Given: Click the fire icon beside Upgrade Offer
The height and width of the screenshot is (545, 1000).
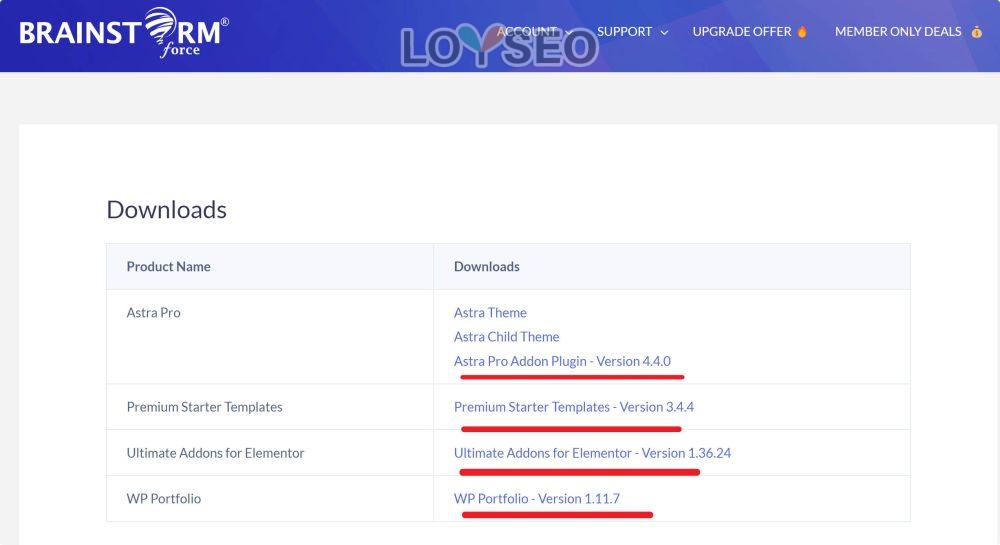Looking at the screenshot, I should (x=802, y=31).
